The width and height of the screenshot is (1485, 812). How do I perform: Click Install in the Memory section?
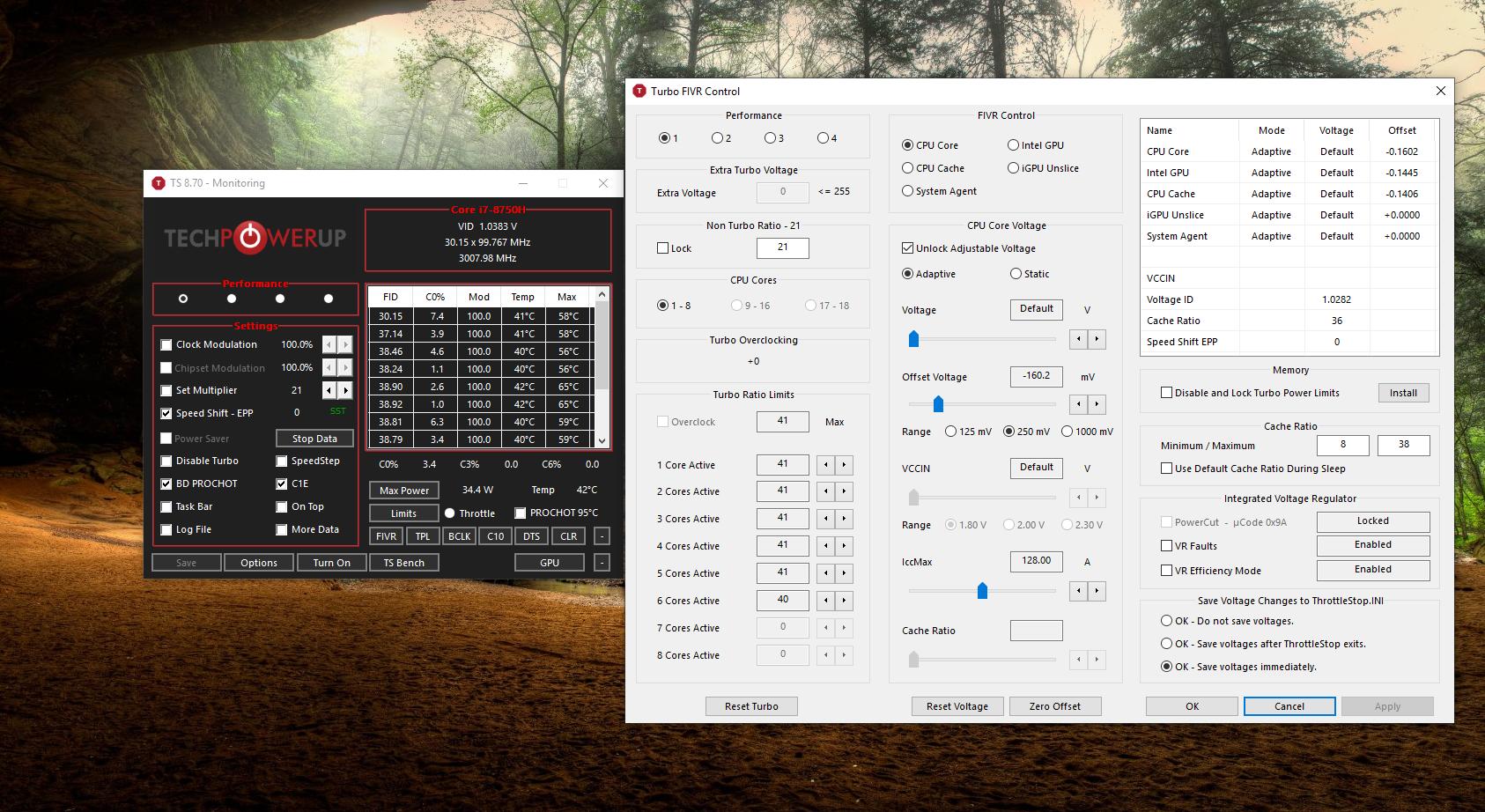click(1404, 393)
